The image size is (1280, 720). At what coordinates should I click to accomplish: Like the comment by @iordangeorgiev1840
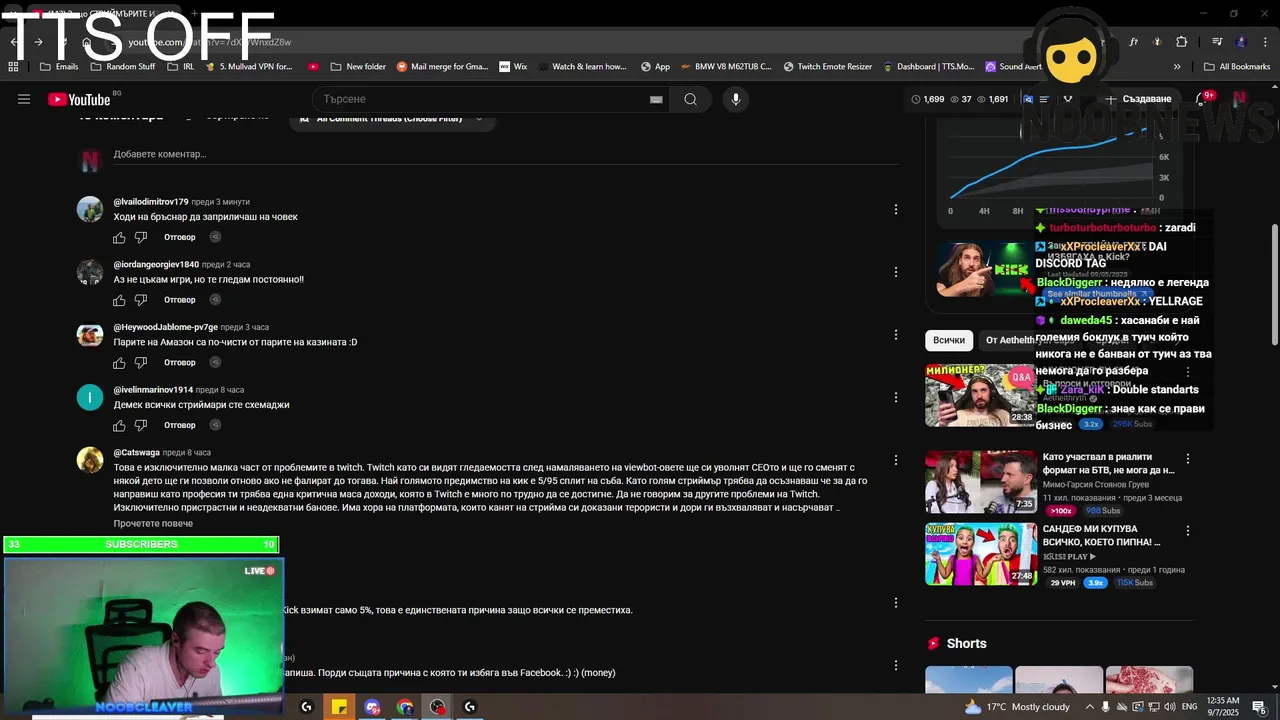click(120, 300)
